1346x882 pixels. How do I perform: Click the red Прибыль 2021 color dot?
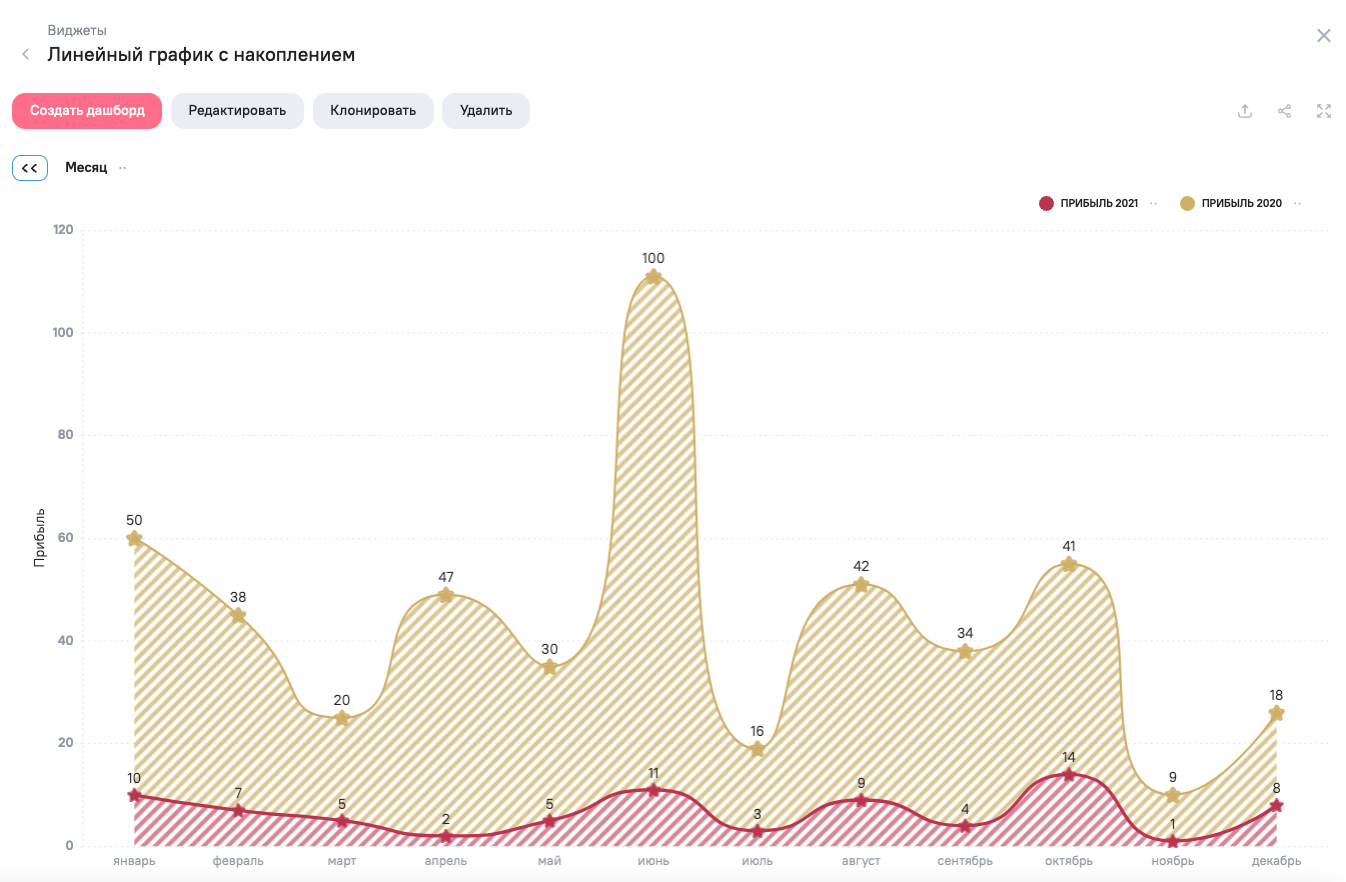click(1046, 203)
